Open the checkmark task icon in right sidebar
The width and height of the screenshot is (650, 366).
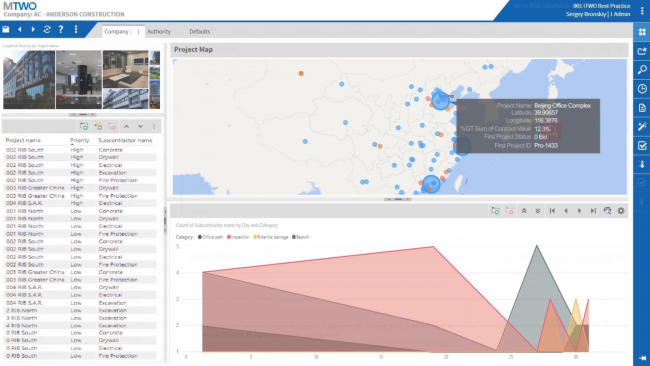[642, 145]
